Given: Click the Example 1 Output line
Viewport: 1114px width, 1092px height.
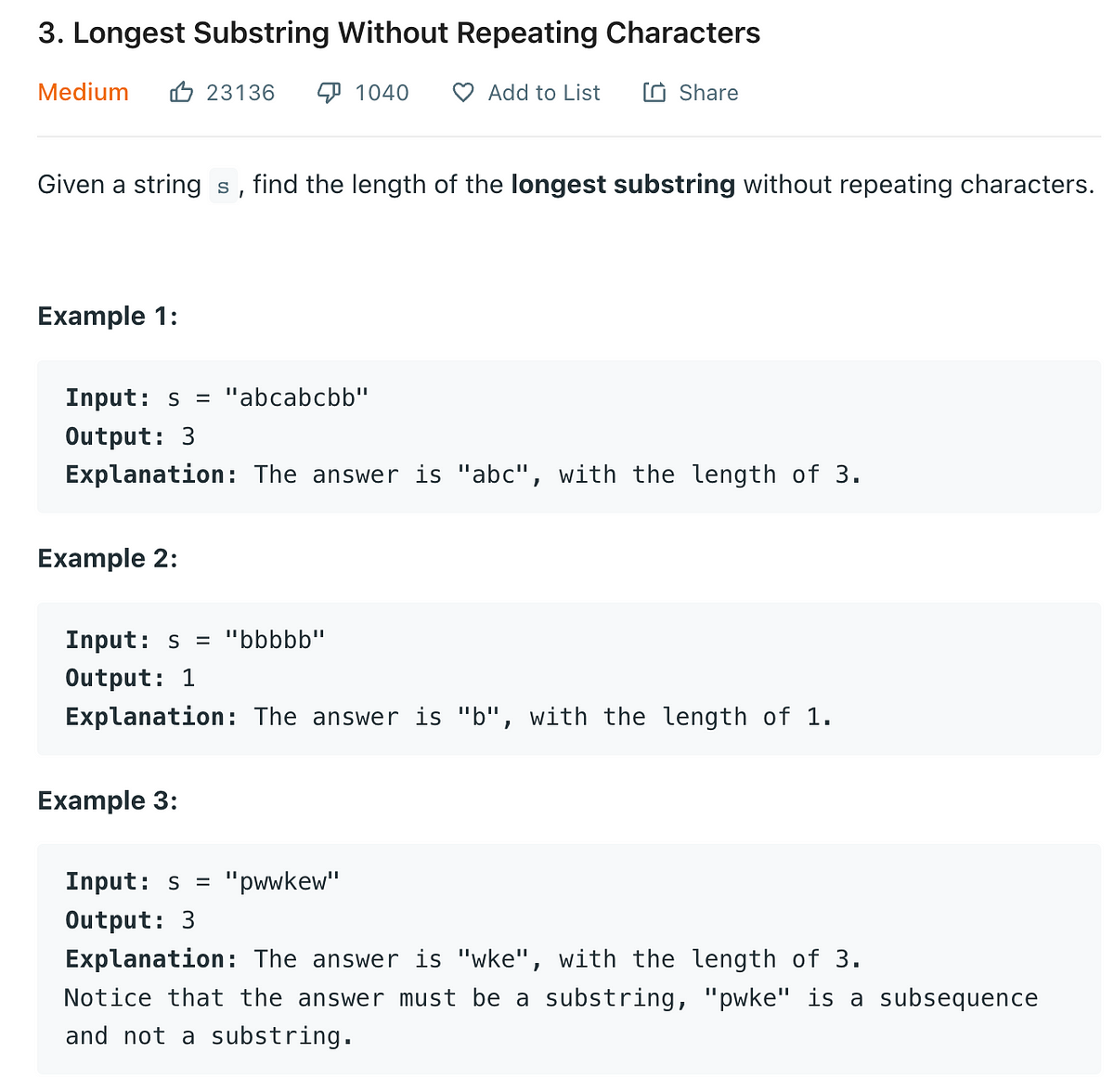Looking at the screenshot, I should point(130,436).
